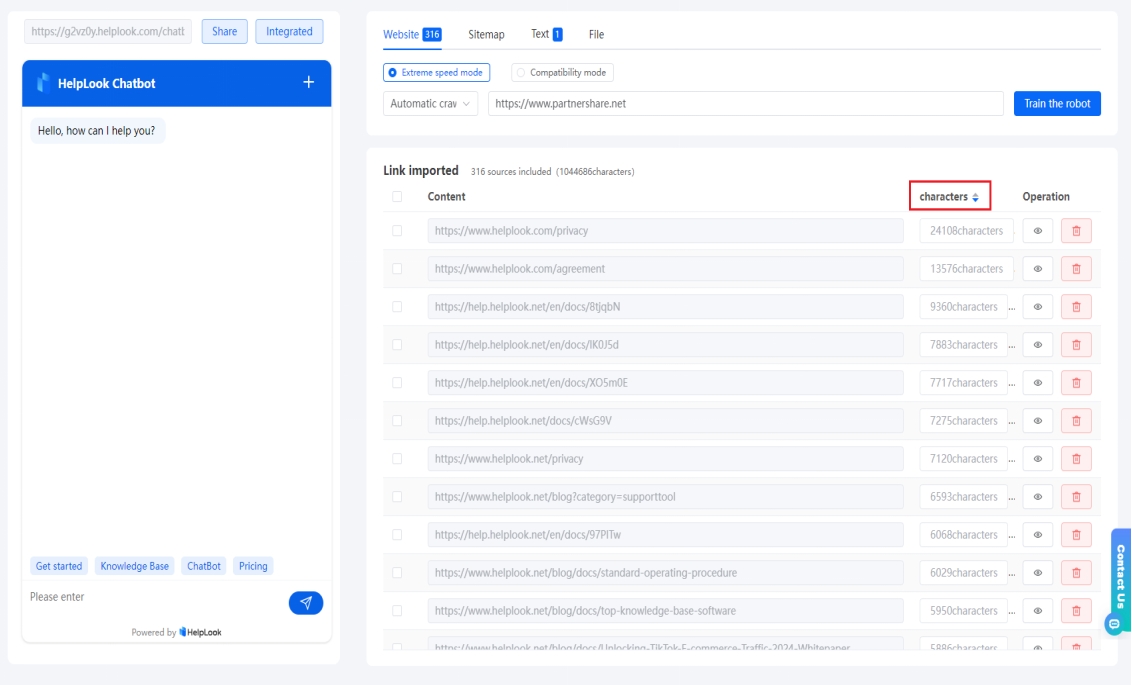This screenshot has width=1132, height=685.
Task: Switch to the Sitemap tab
Action: coord(487,34)
